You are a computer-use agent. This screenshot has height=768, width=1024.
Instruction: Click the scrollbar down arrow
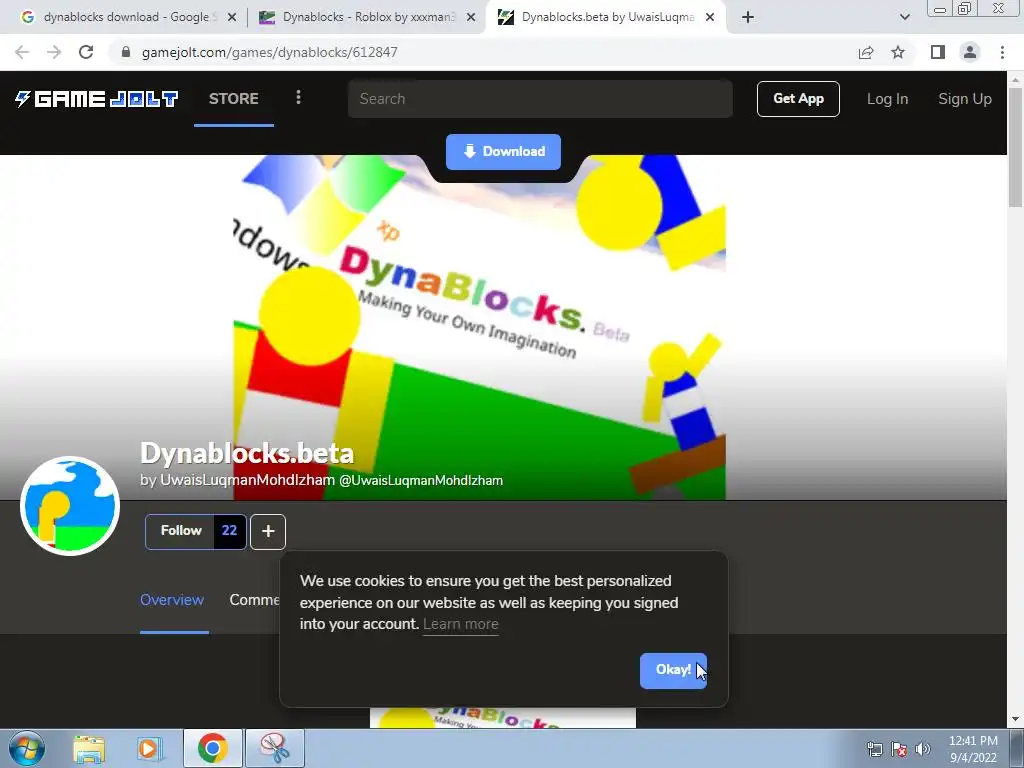coord(1016,720)
